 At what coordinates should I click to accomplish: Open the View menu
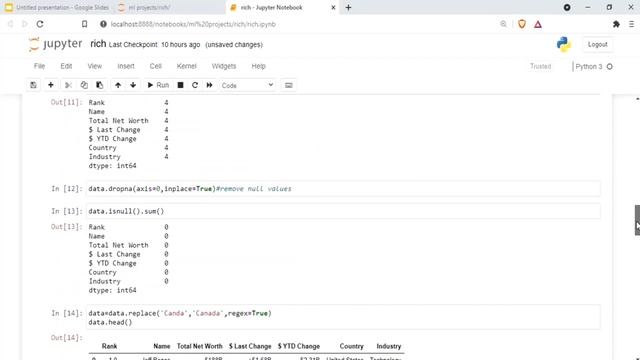point(95,66)
